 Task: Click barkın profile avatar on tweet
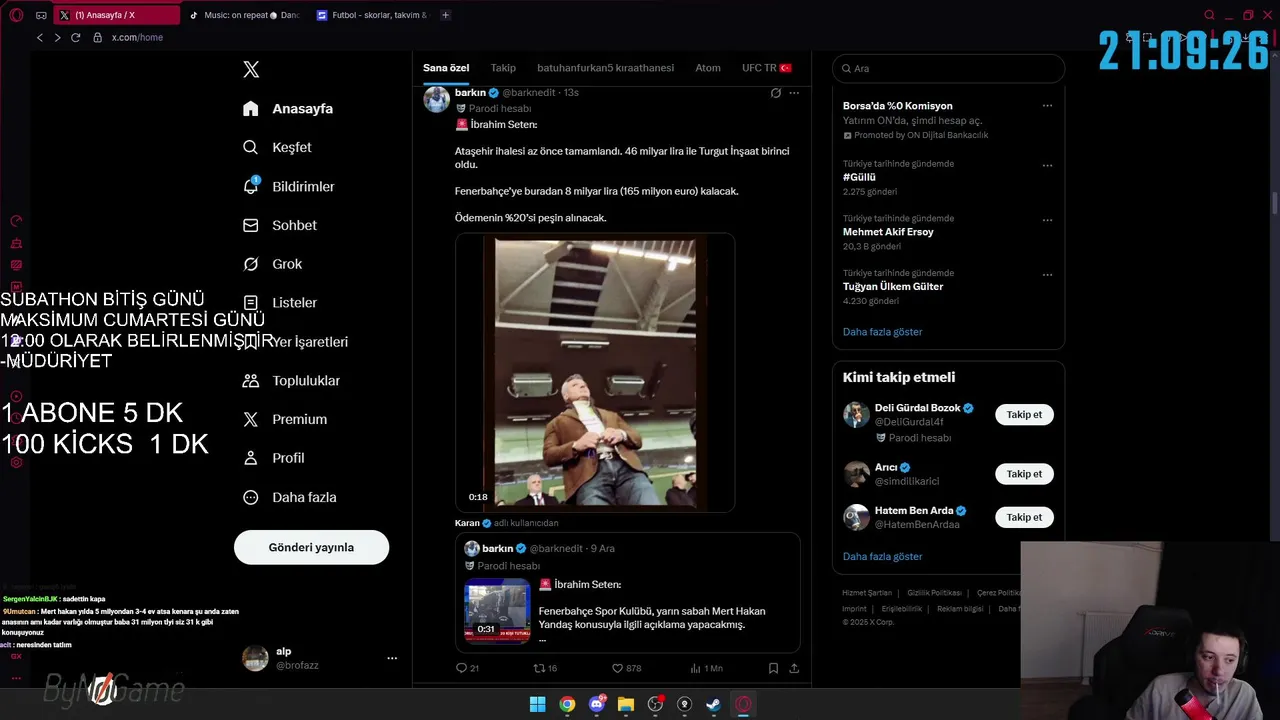point(436,99)
